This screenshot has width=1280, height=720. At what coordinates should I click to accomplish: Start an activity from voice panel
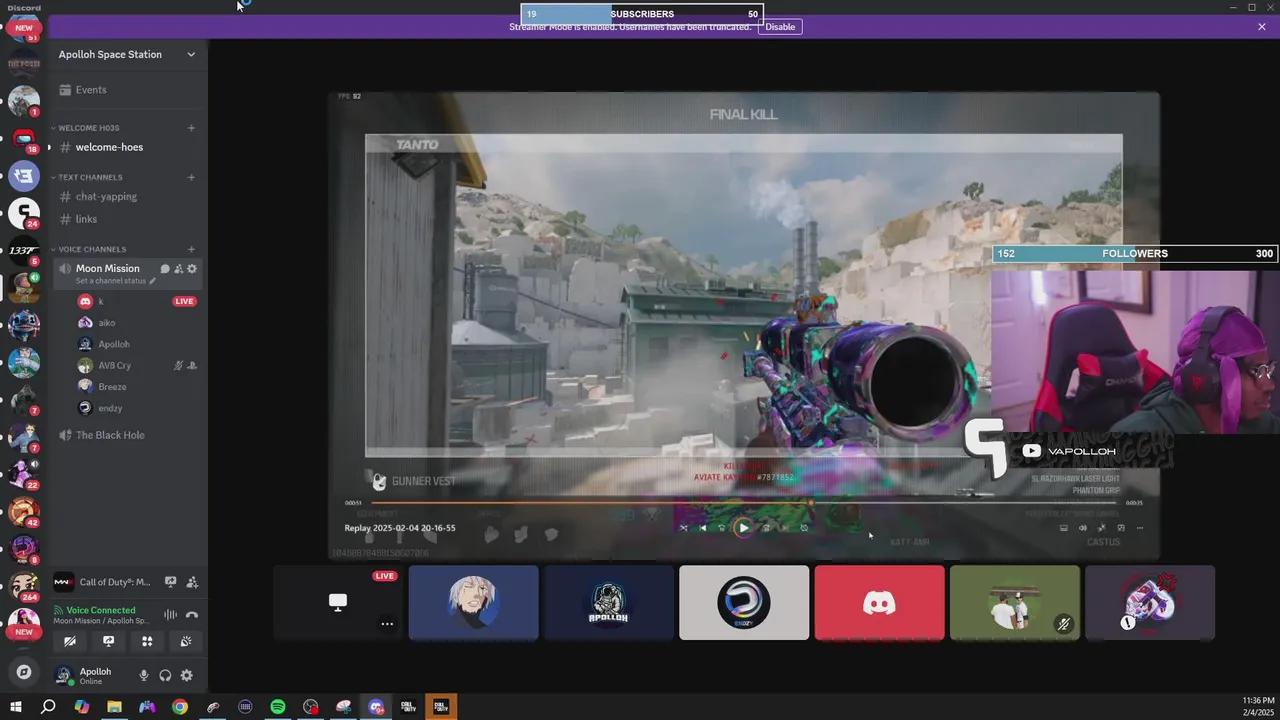147,642
